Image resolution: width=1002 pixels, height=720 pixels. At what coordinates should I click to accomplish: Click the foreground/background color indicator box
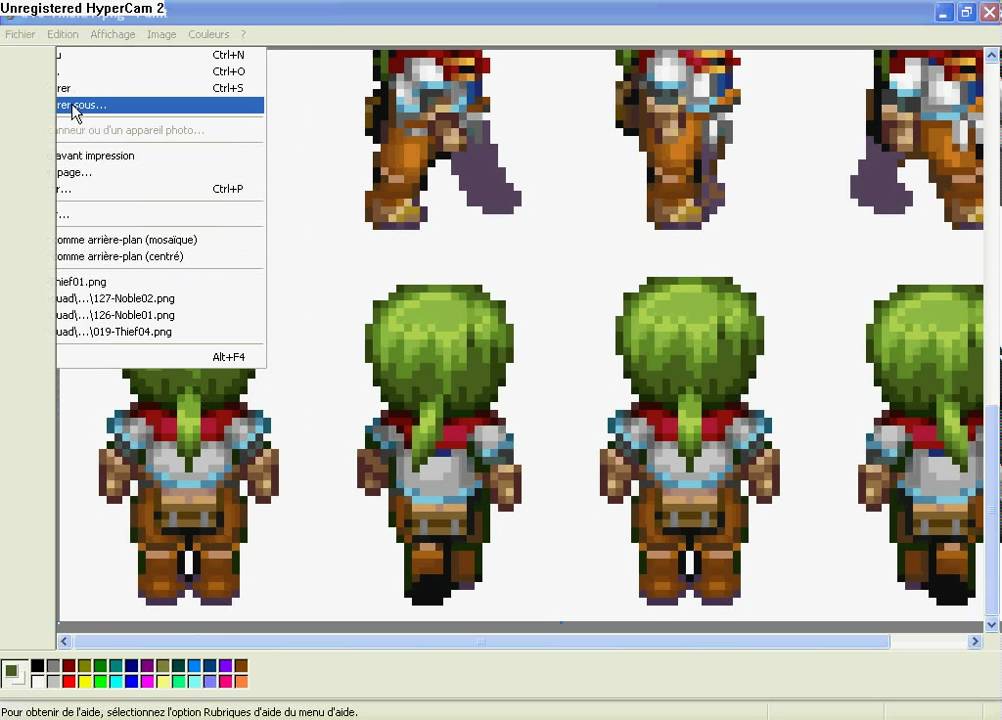coord(15,673)
